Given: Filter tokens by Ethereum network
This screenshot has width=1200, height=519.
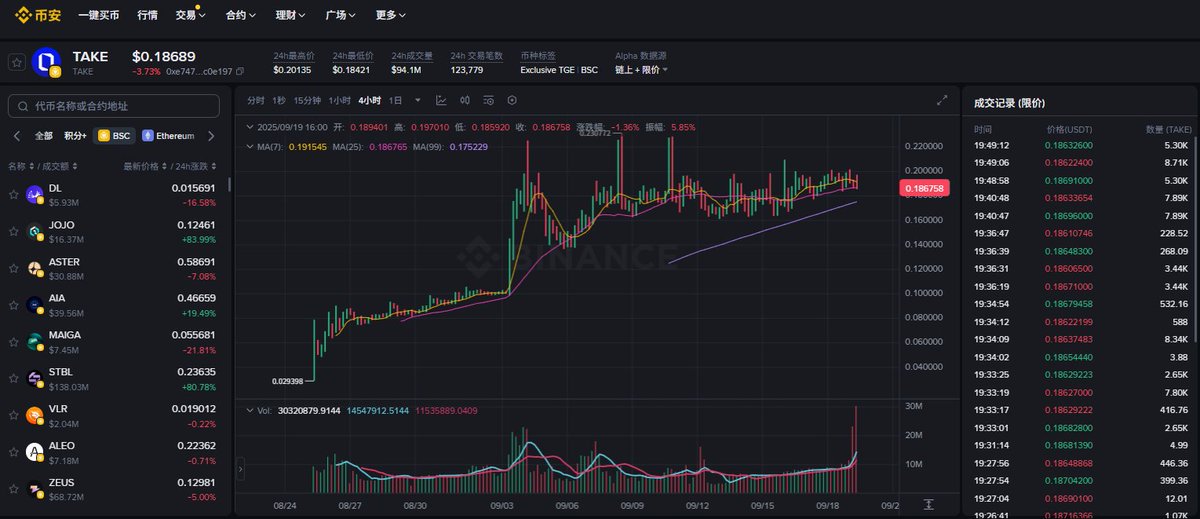Looking at the screenshot, I should pyautogui.click(x=168, y=135).
